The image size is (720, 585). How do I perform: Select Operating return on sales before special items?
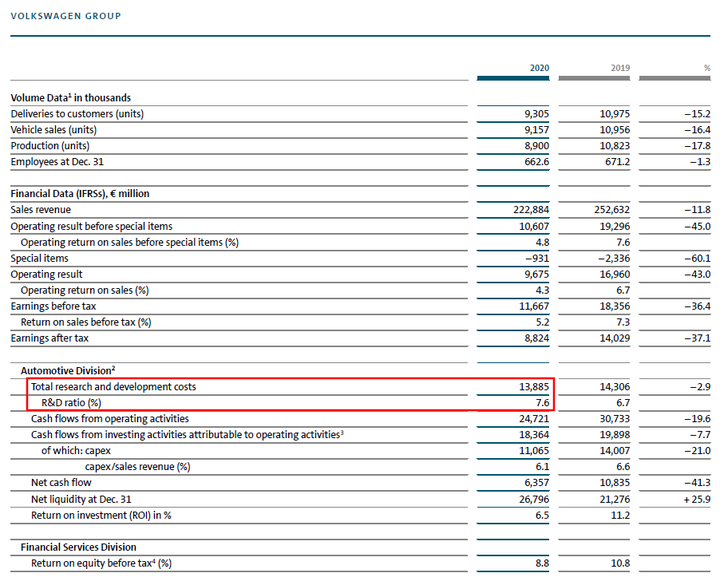129,242
